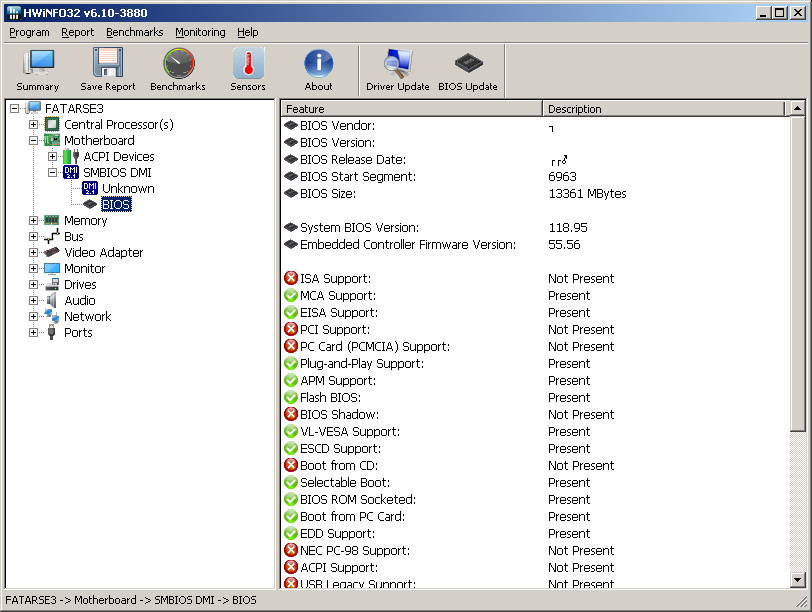Sort by the Description column header
The width and height of the screenshot is (812, 612).
(x=664, y=109)
